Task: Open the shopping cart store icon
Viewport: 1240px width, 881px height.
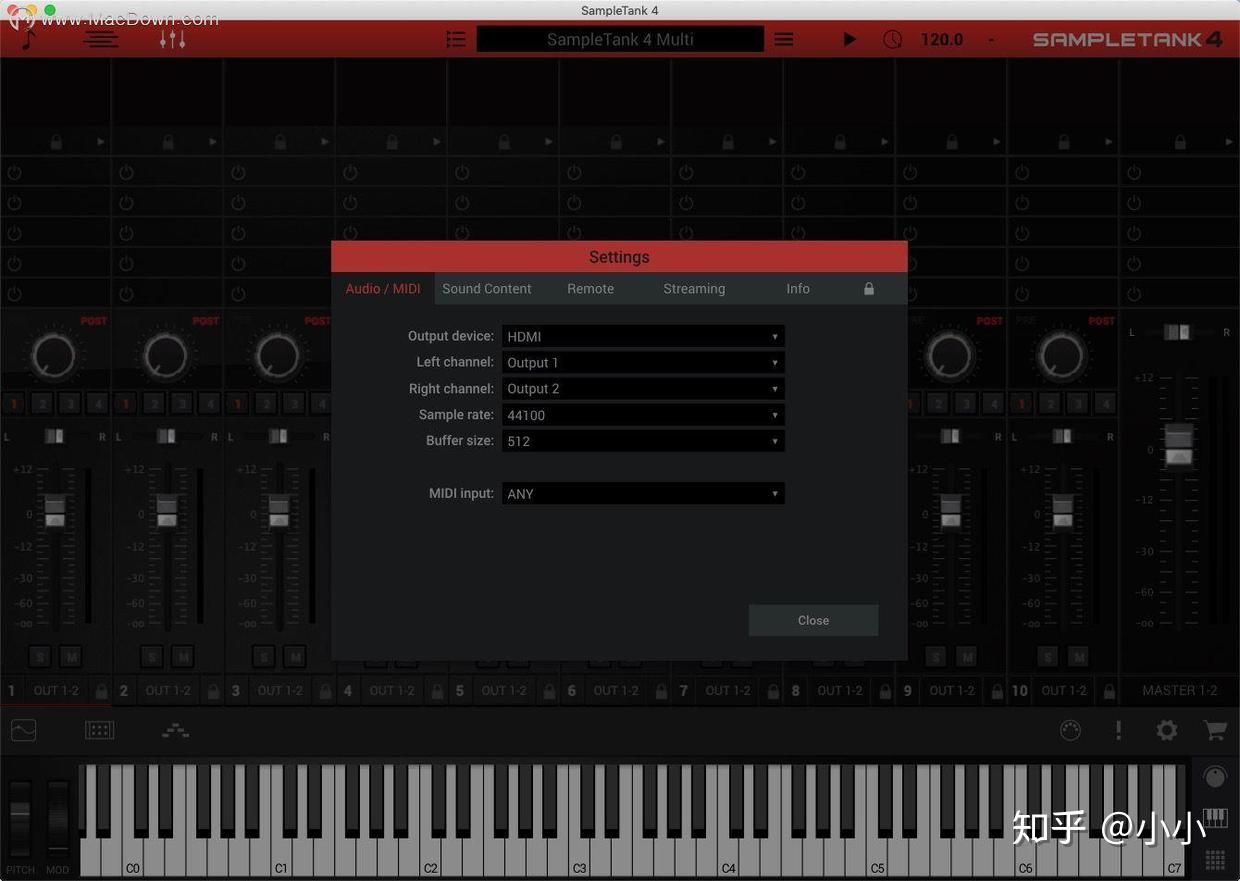Action: (x=1215, y=730)
